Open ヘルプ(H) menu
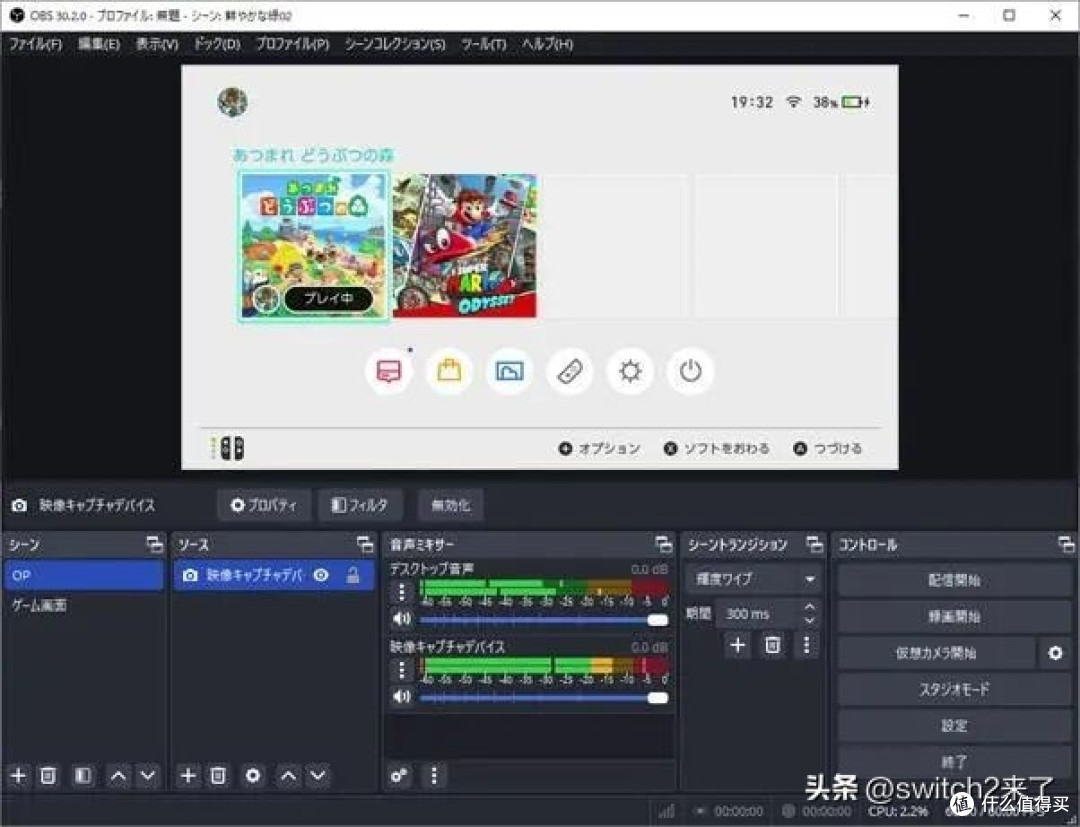 point(548,44)
